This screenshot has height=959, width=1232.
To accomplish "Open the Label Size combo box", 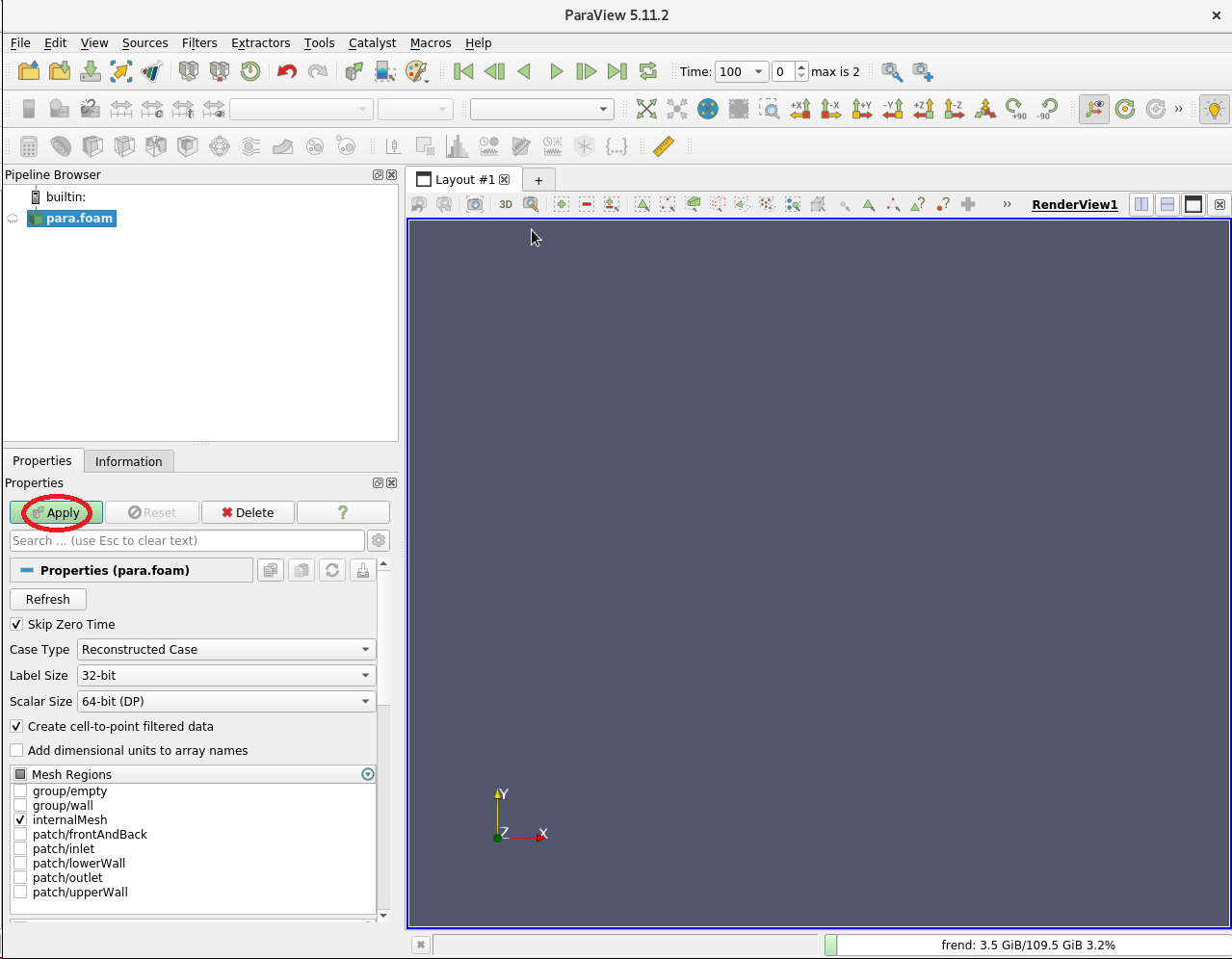I will tap(225, 675).
